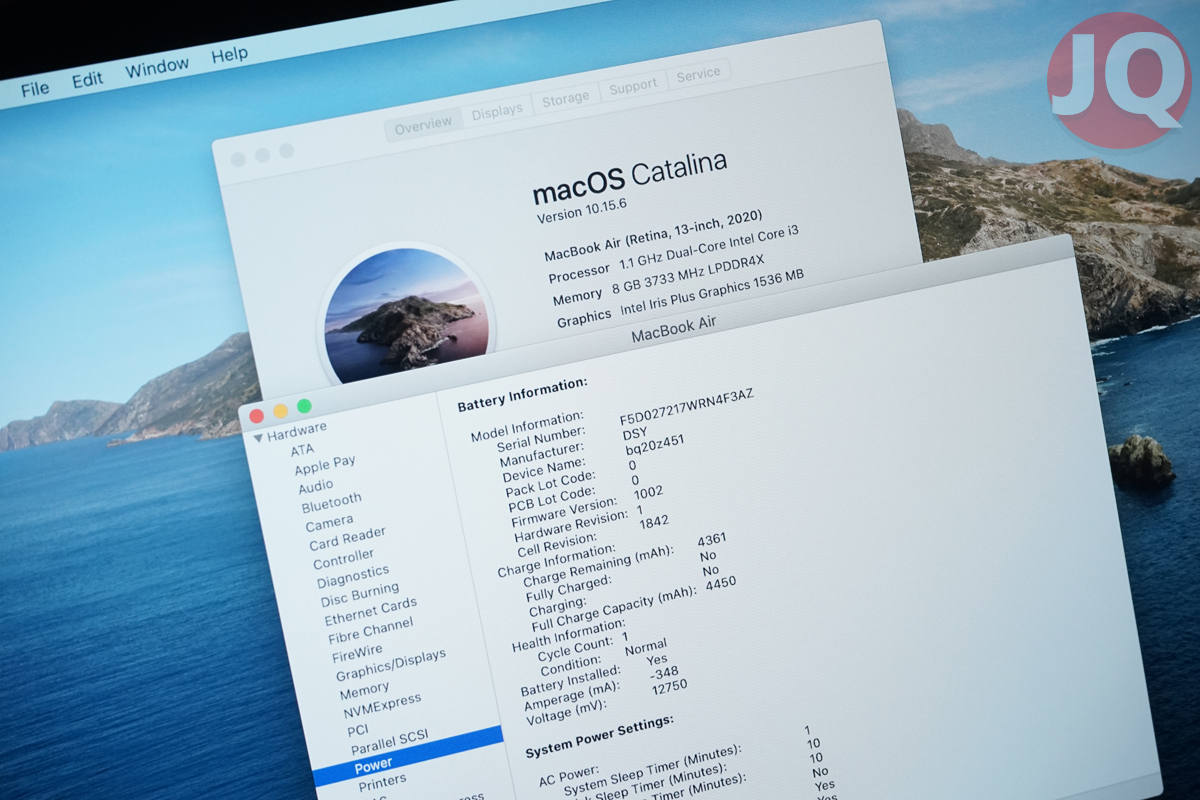Select Controller in the sidebar
This screenshot has height=800, width=1200.
tap(343, 559)
